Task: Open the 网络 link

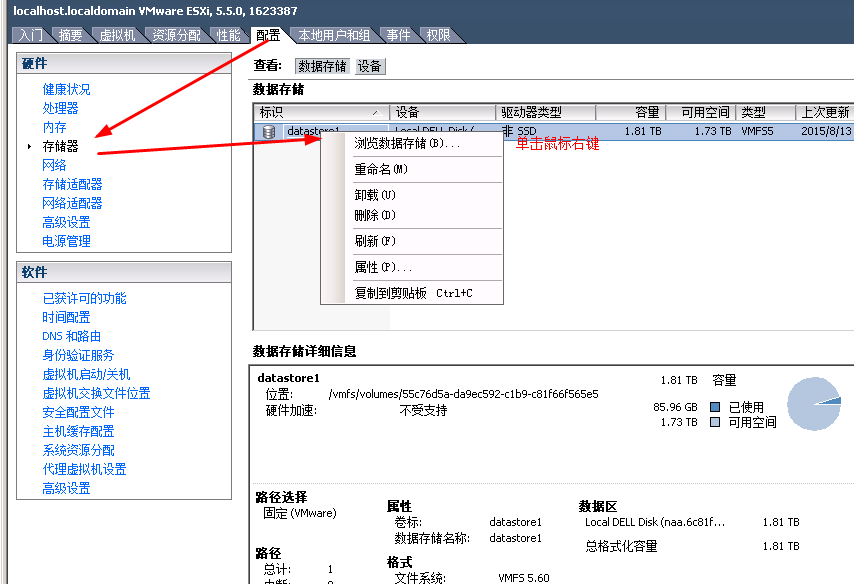Action: pos(54,165)
